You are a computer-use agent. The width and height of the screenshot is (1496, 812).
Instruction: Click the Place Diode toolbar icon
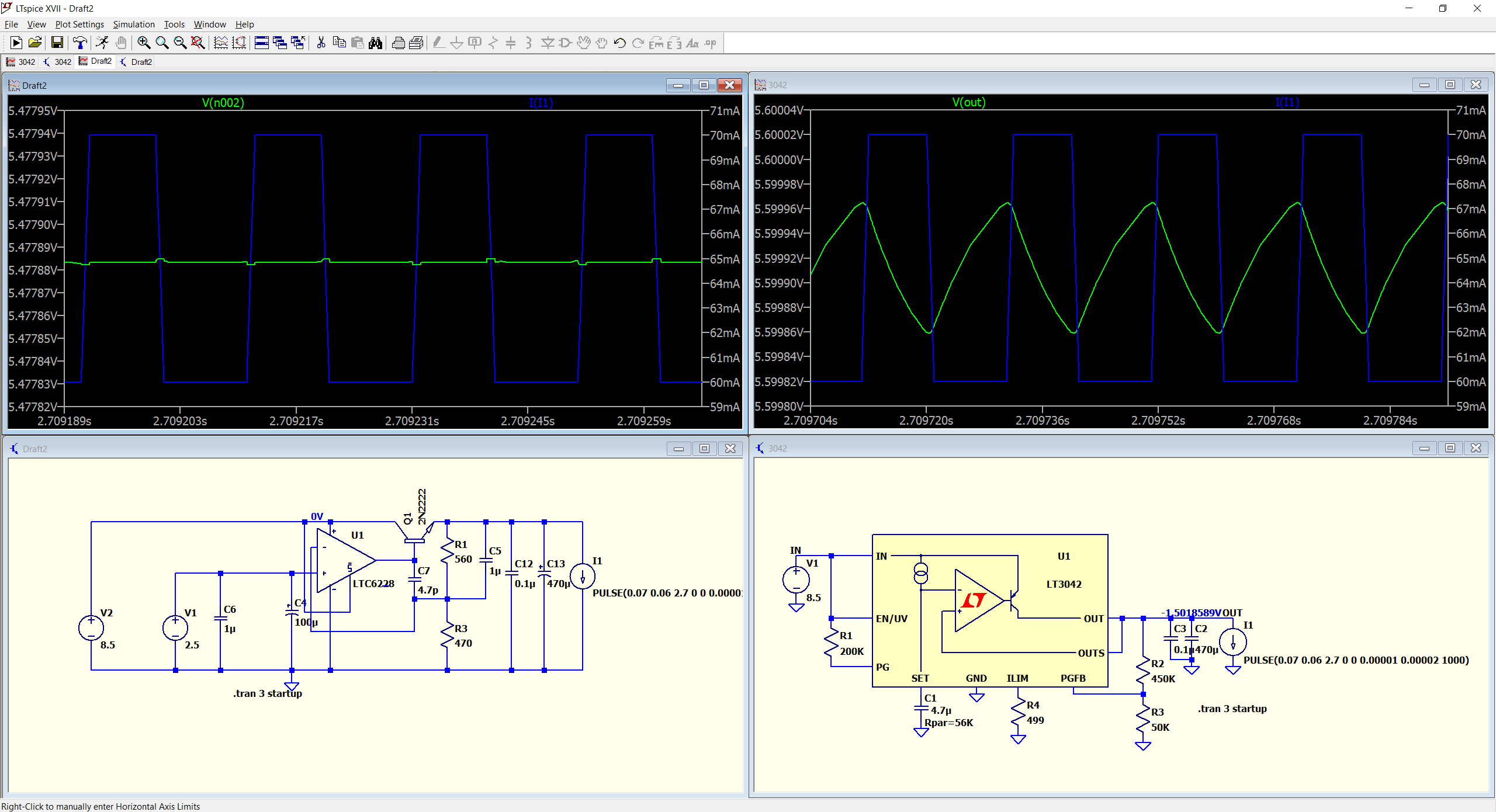pyautogui.click(x=548, y=43)
